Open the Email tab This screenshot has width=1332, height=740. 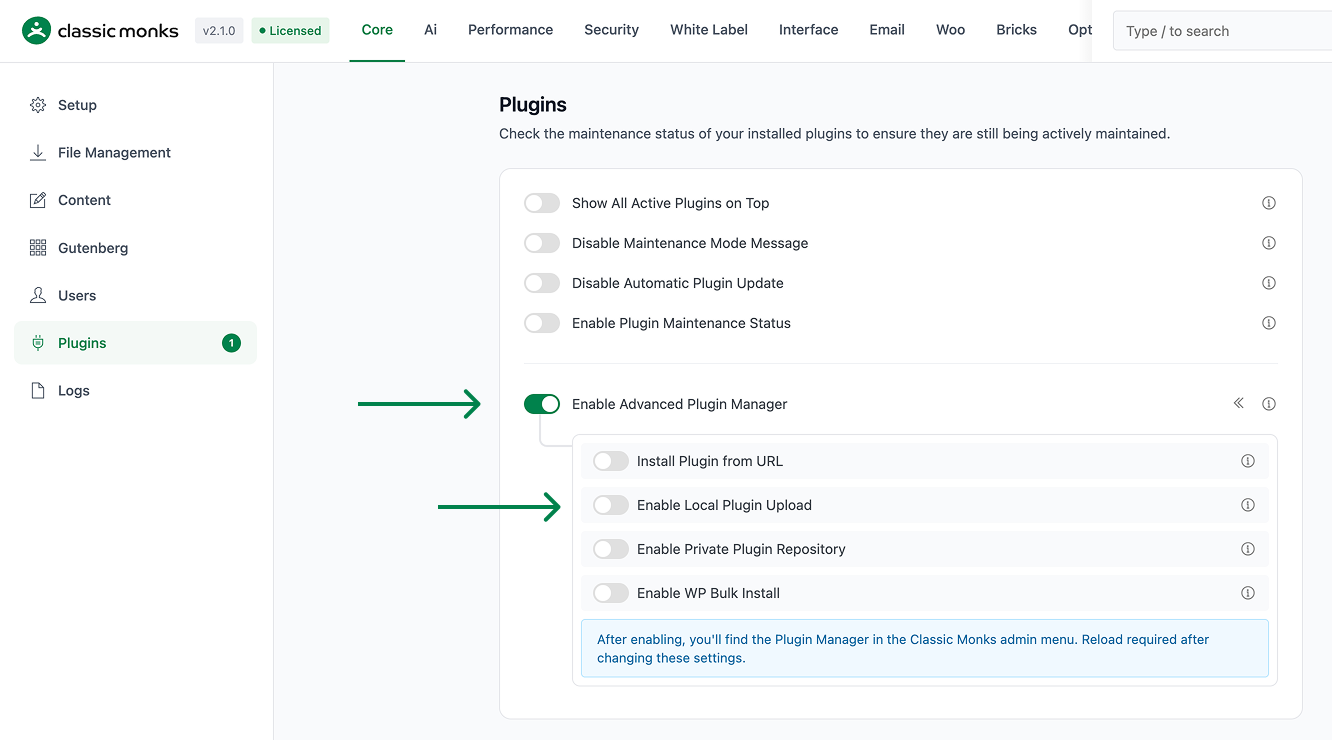(887, 30)
